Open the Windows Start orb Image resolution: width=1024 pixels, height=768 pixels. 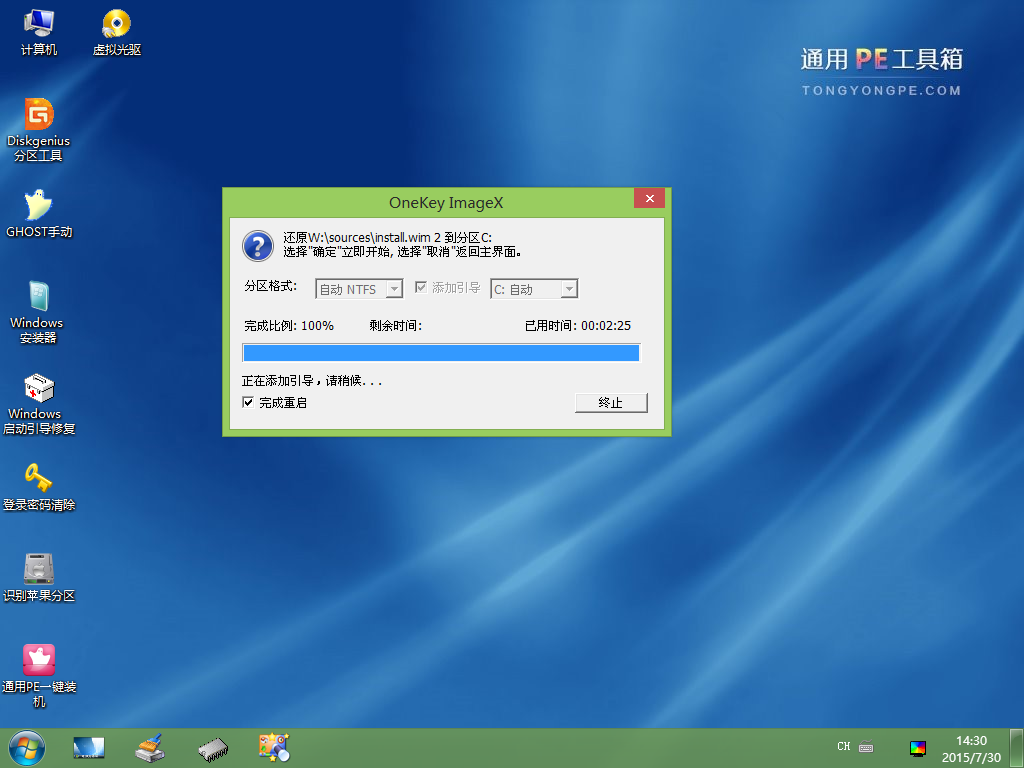tap(27, 748)
